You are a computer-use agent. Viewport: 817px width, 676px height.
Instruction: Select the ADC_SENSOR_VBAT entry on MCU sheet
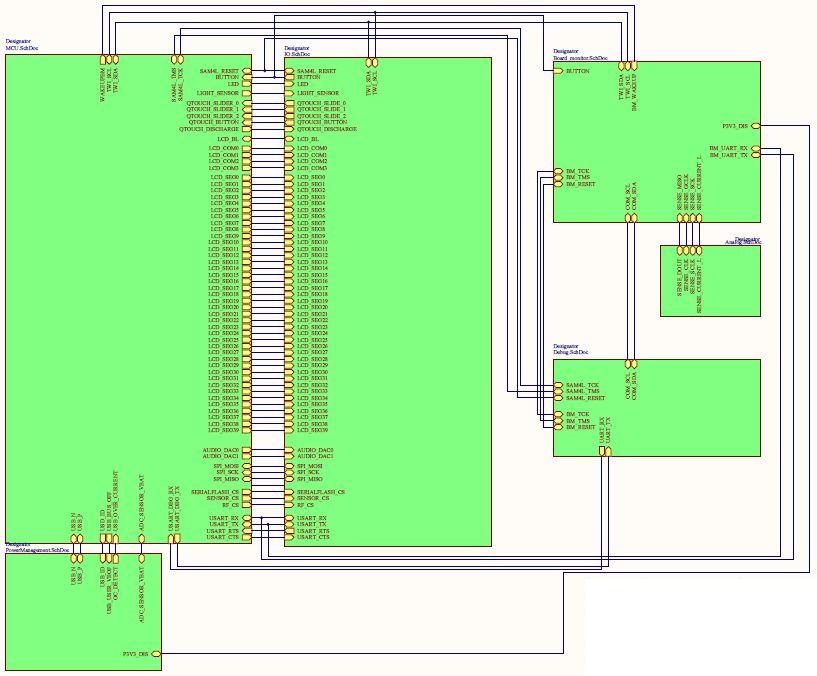tap(141, 537)
